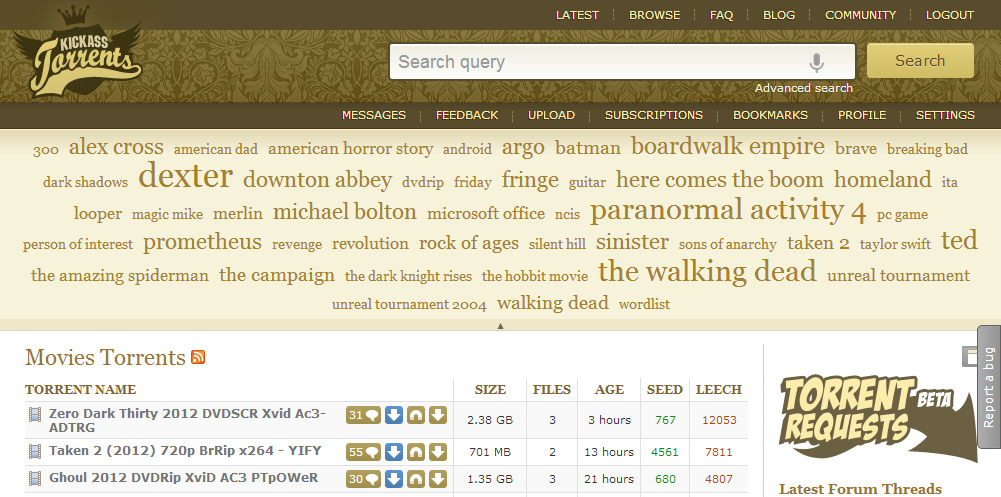Open Ghoul 2012 DVDRip XviD torrent link
1001x497 pixels.
[183, 477]
